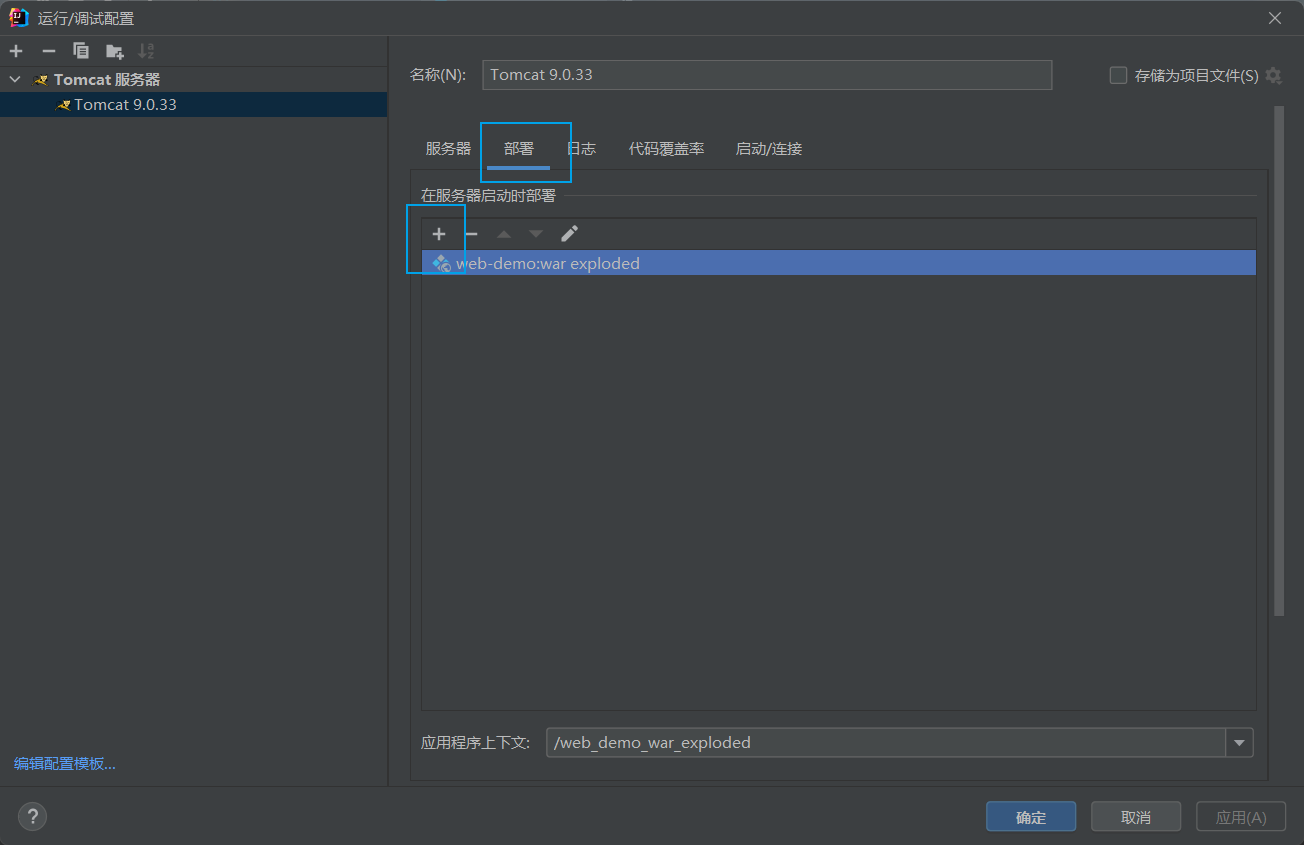Screen dimensions: 1304x845
Task: Copy the selected configuration
Action: (x=81, y=51)
